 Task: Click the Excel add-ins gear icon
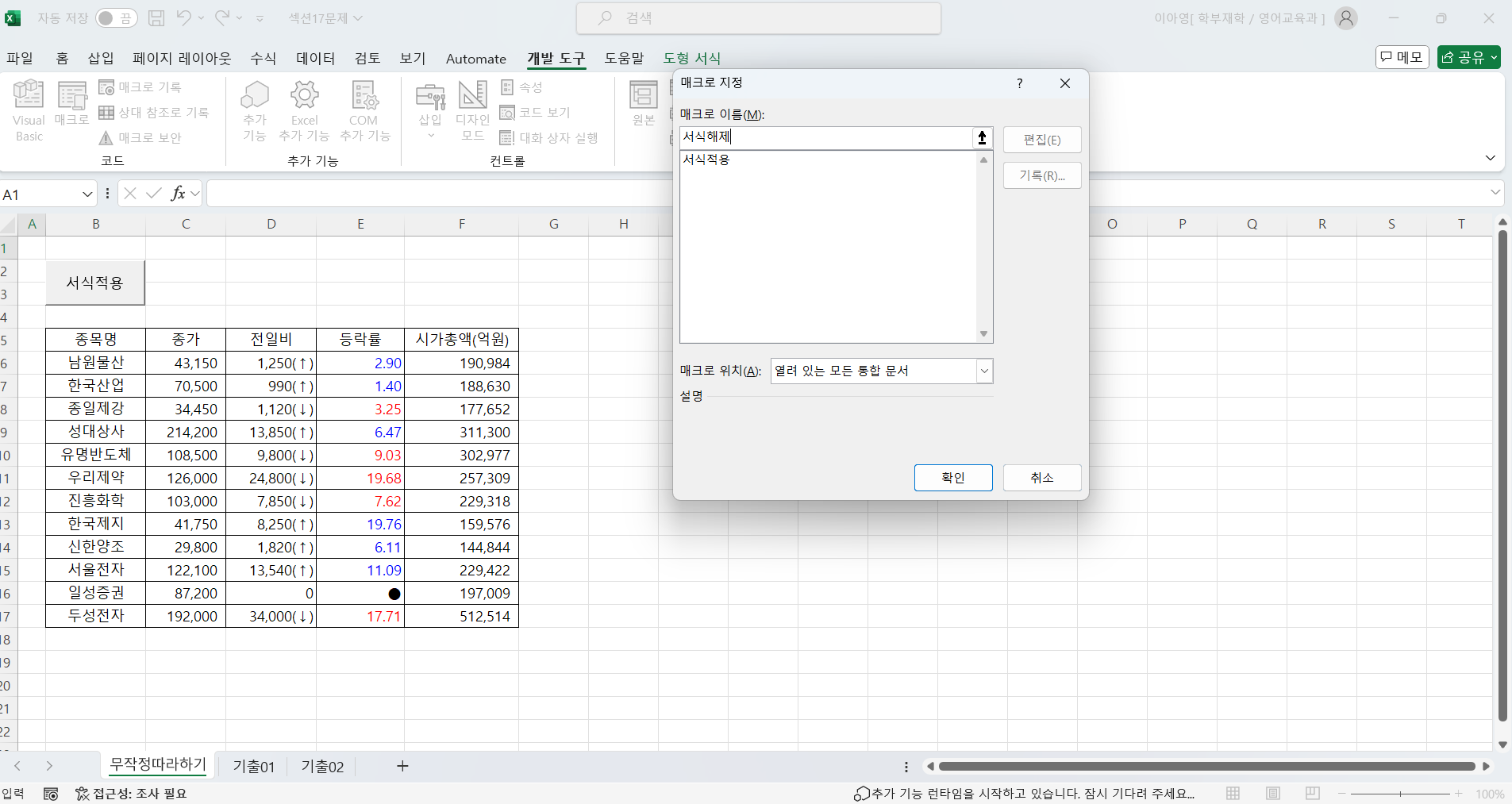(x=304, y=95)
